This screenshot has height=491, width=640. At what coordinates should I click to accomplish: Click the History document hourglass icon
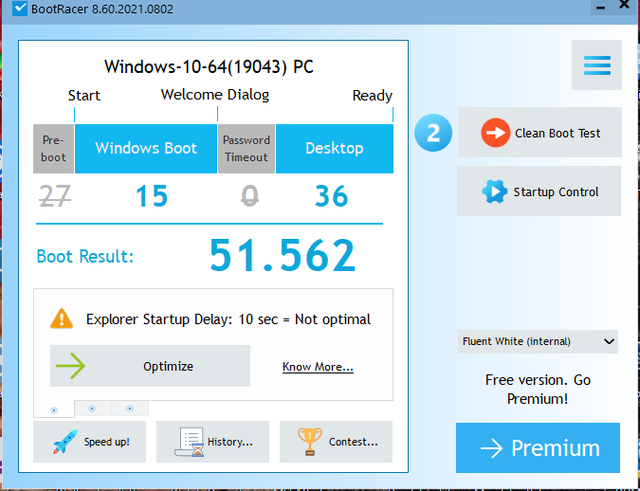(188, 441)
